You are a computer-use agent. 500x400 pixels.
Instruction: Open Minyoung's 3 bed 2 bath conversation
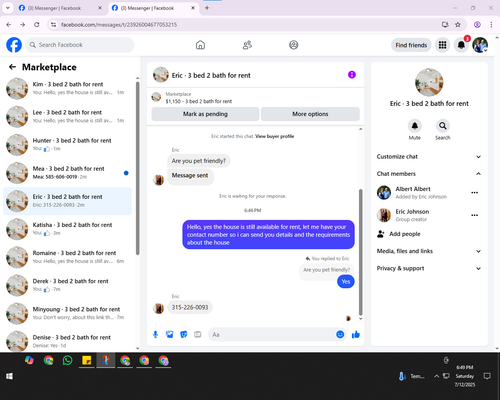click(67, 313)
